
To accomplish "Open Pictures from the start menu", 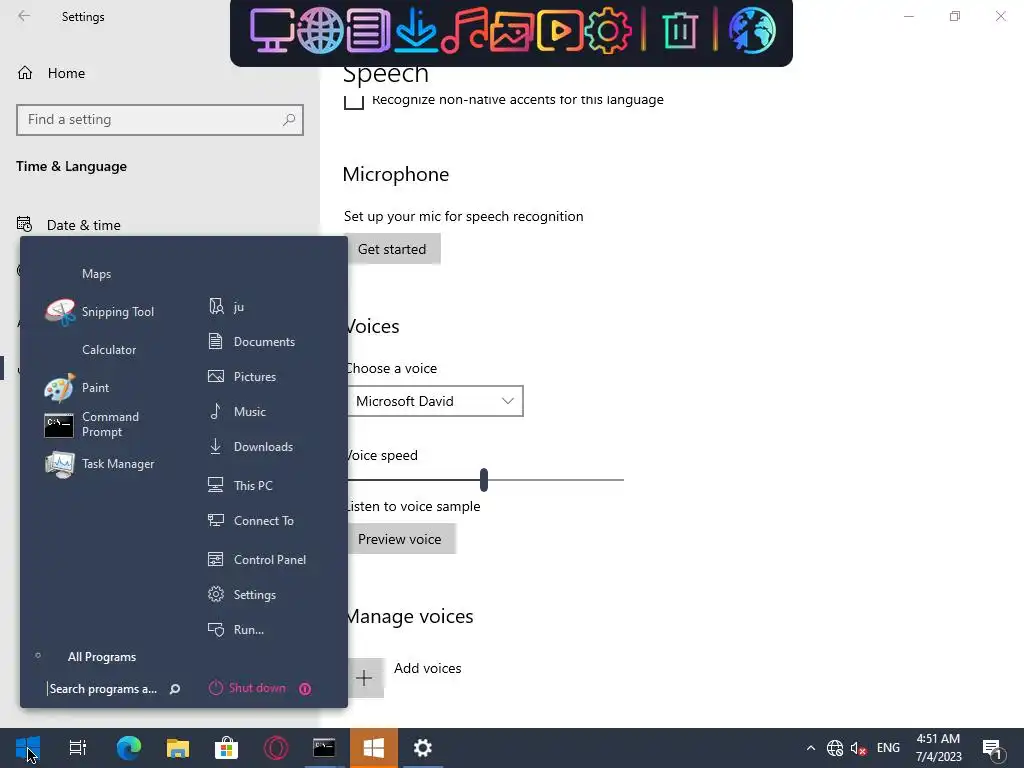I will (x=242, y=377).
